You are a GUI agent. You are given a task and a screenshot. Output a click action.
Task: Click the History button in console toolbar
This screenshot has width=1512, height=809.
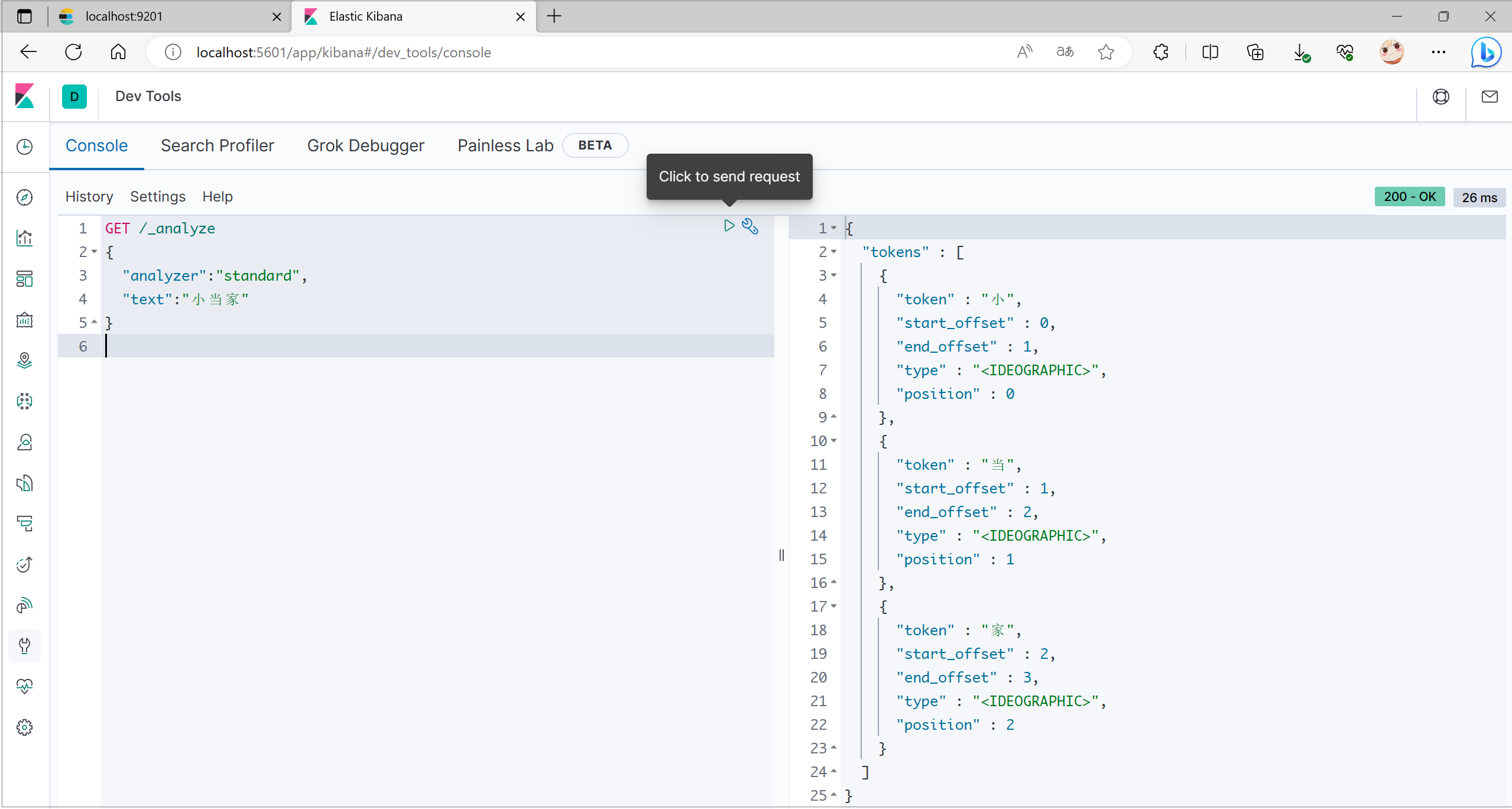click(90, 196)
